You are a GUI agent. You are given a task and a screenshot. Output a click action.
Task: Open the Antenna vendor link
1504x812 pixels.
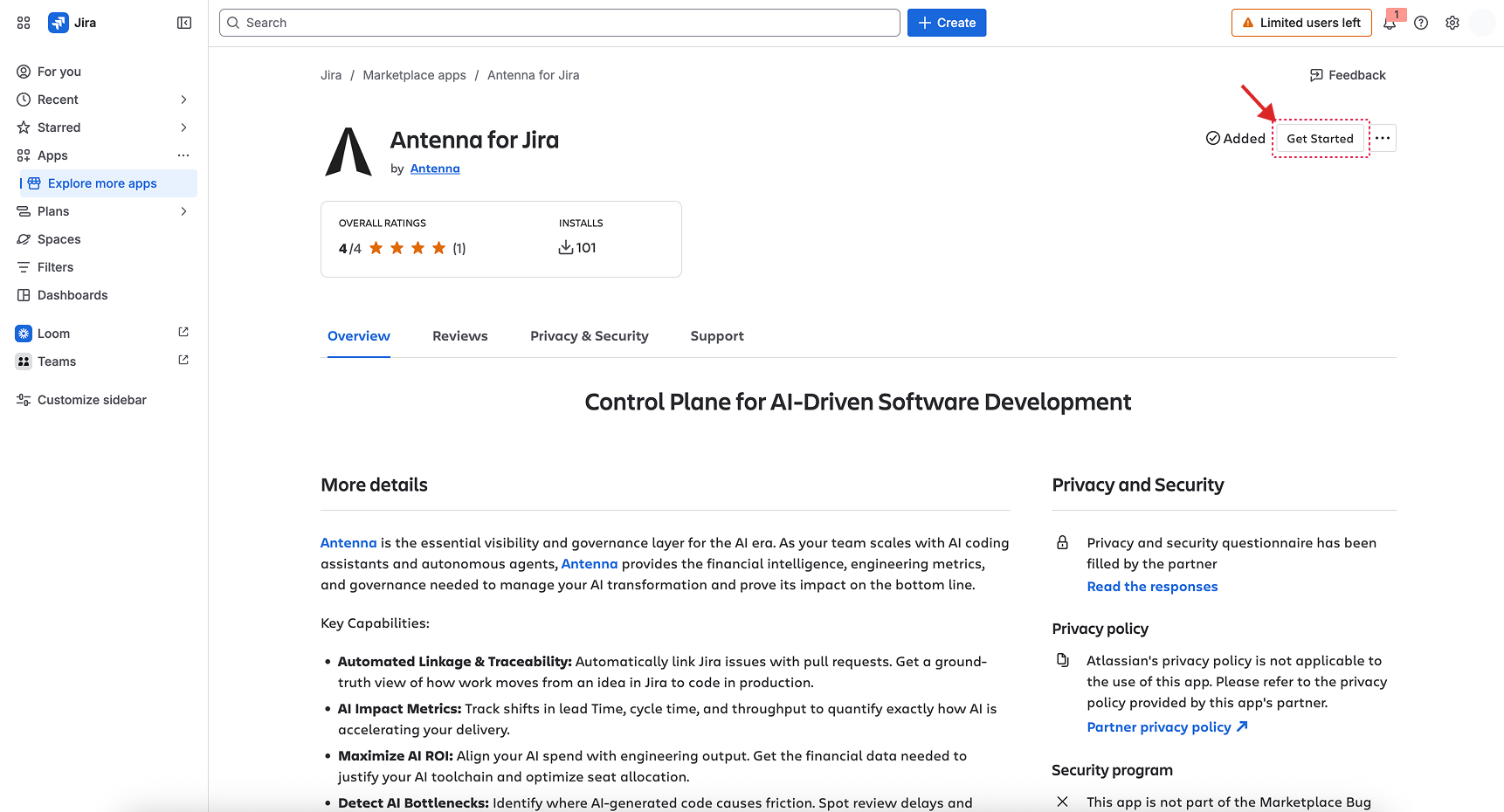435,169
